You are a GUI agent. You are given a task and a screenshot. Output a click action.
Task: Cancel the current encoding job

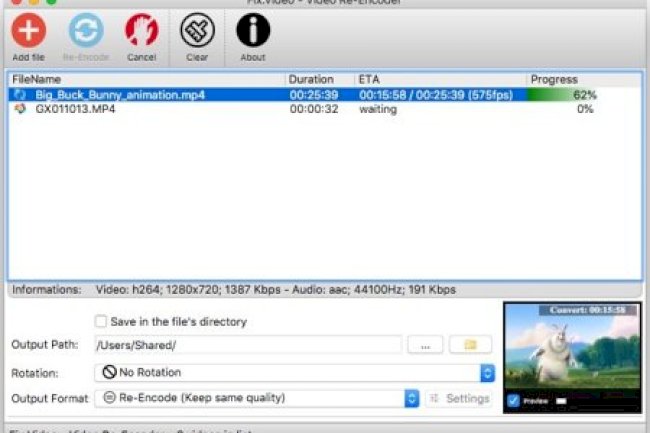[142, 30]
